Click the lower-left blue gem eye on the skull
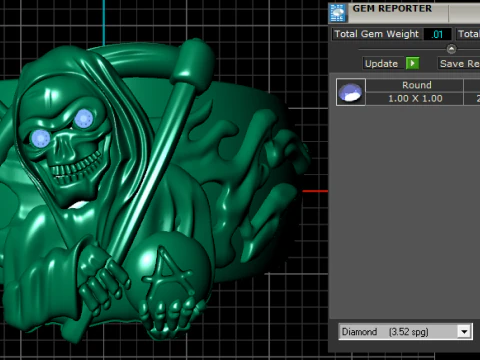The height and width of the screenshot is (360, 480). pos(41,138)
